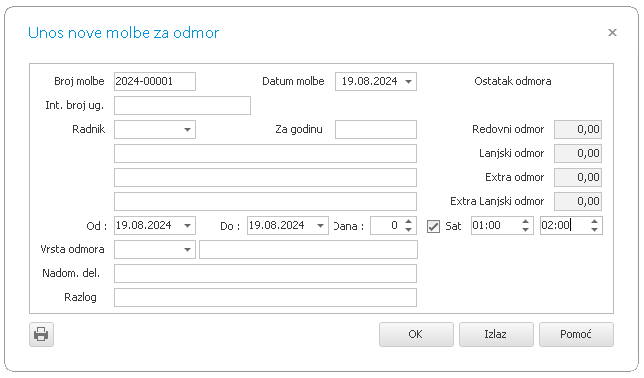Increase the Dana value with up arrow
Viewport: 644px width, 378px height.
408,221
